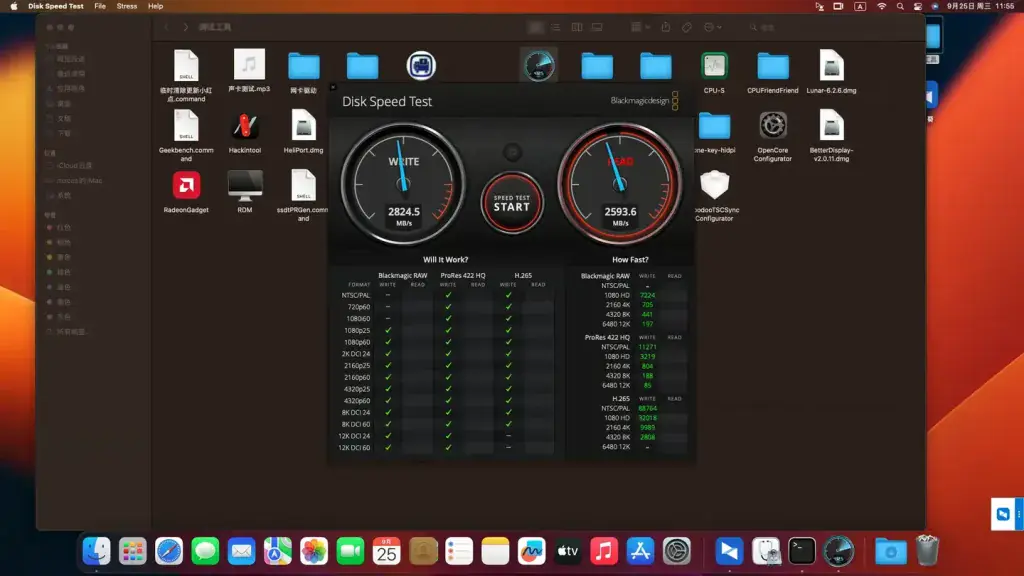Click Finder toolbar tag button
1024x576 pixels.
pyautogui.click(x=687, y=27)
